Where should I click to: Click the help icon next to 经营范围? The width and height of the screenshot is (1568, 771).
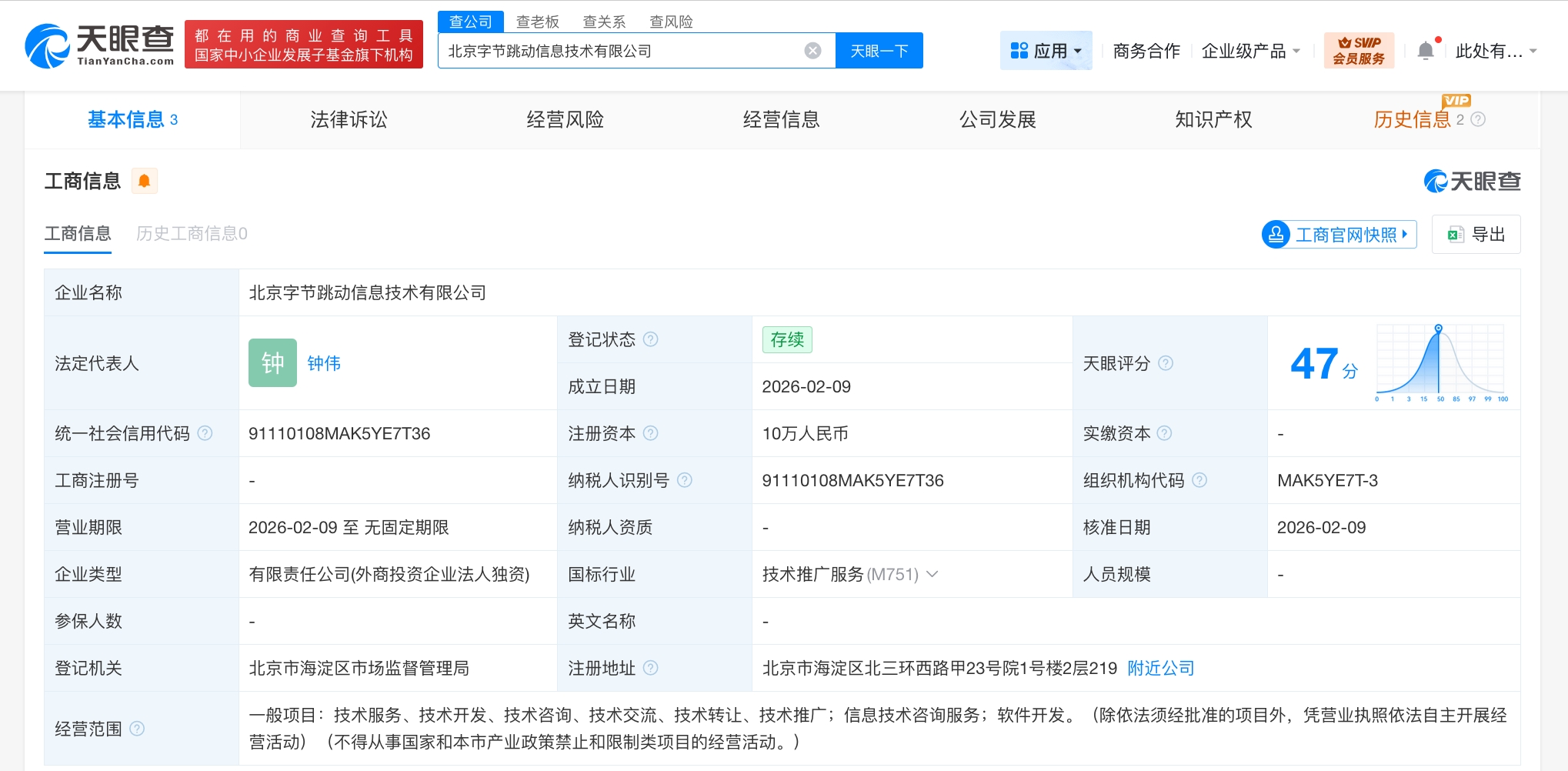(138, 728)
